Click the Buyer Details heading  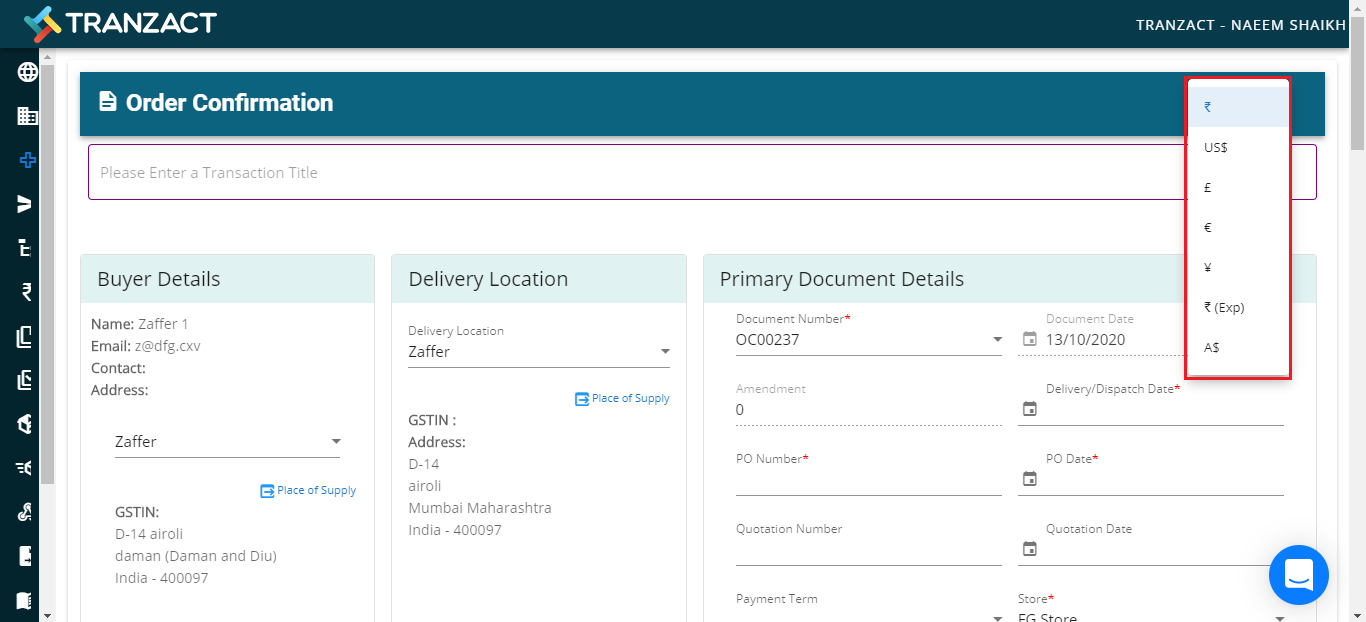click(158, 279)
